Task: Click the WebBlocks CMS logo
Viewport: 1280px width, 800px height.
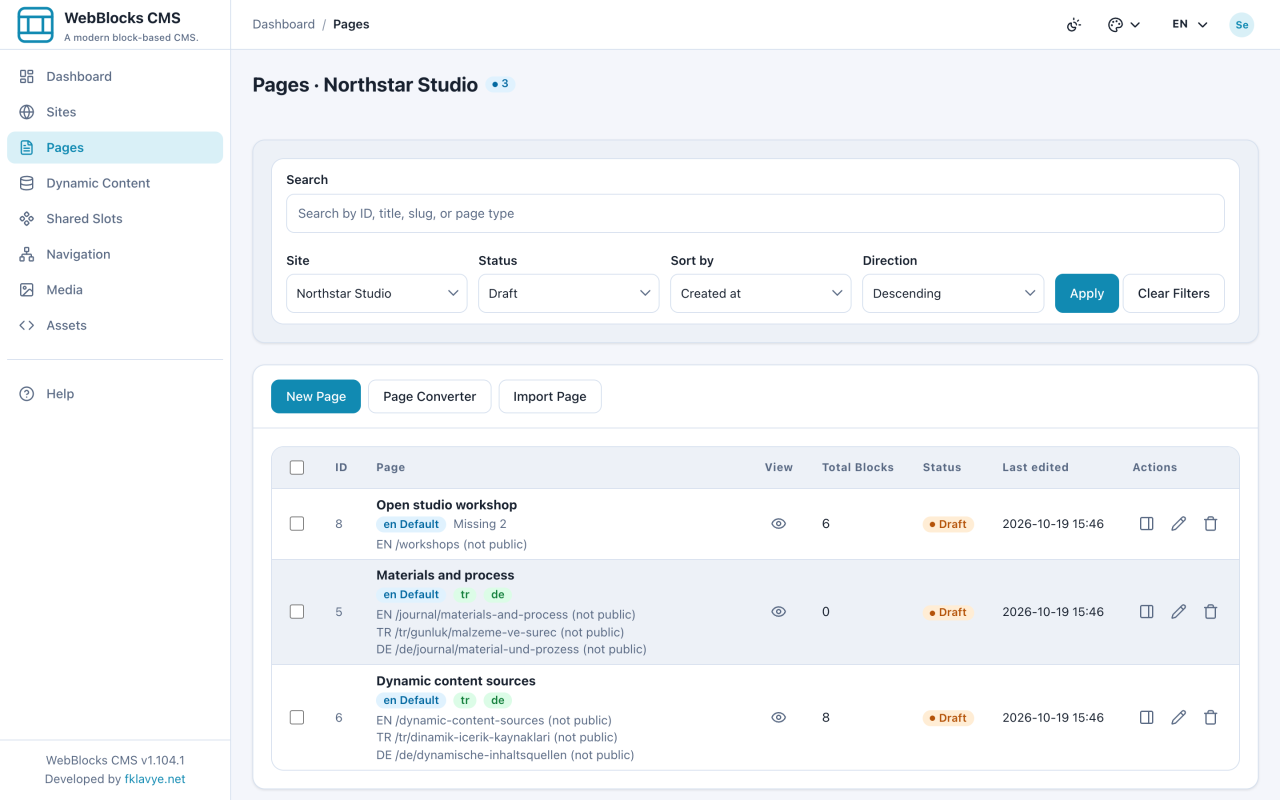Action: click(36, 25)
